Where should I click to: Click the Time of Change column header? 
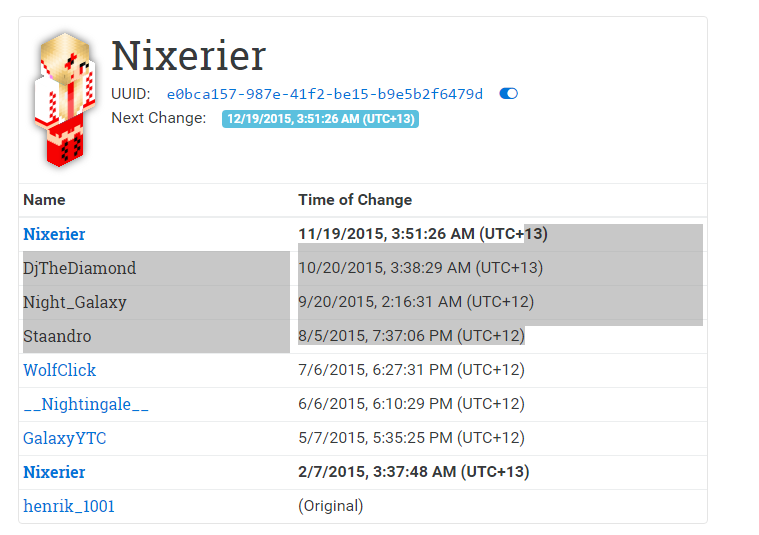coord(355,200)
